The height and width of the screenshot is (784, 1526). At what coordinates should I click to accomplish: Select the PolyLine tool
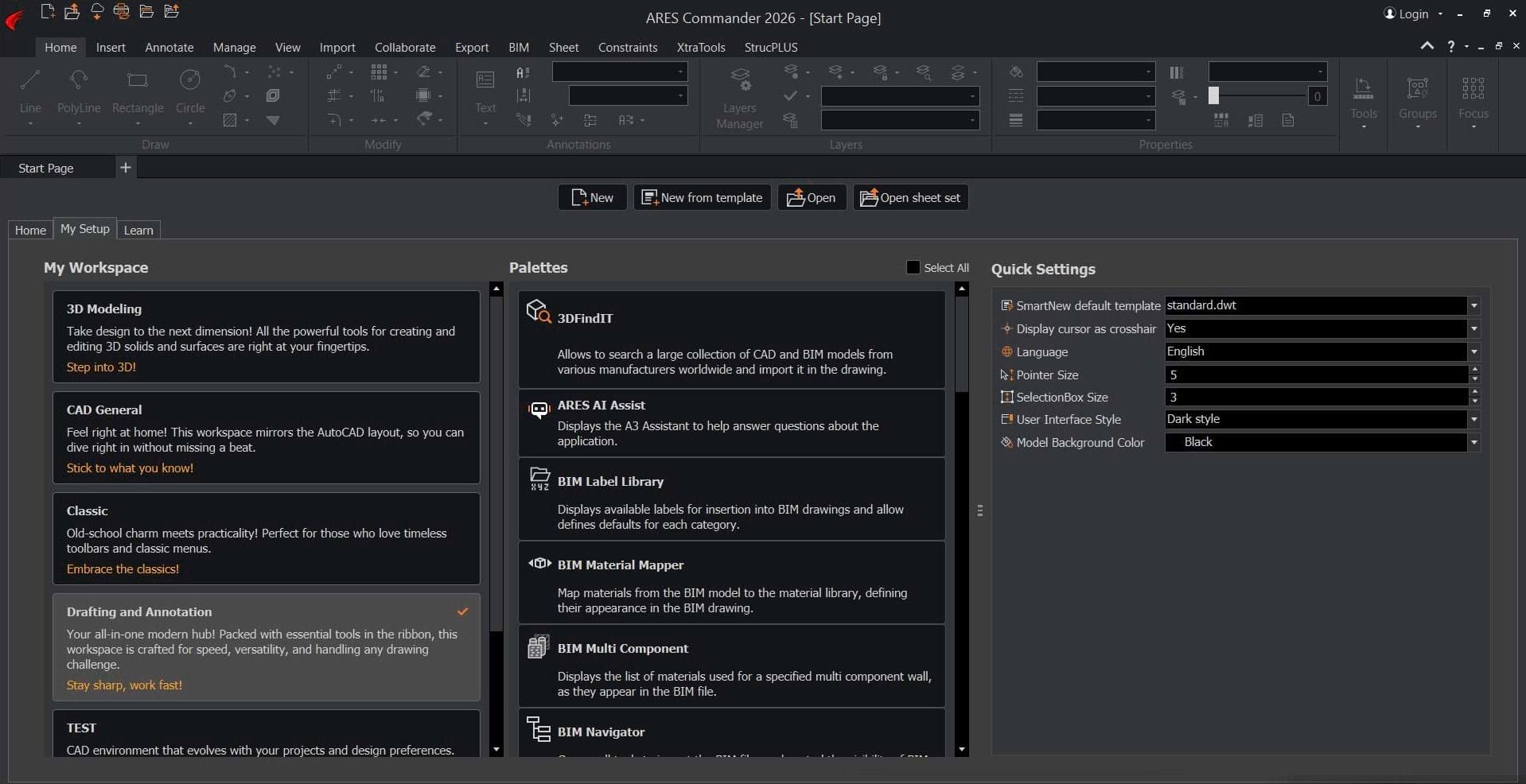[79, 90]
